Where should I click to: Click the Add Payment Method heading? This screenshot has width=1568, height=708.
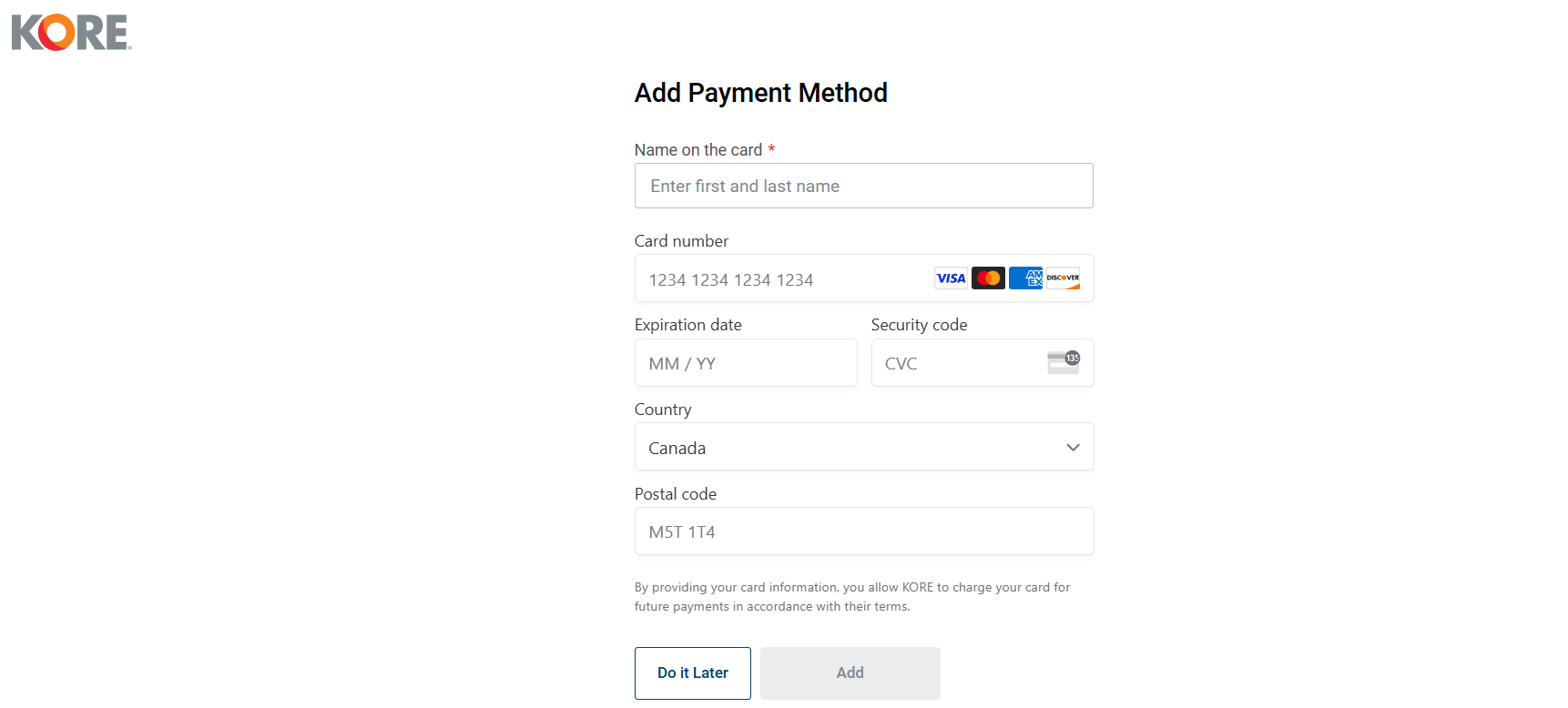click(x=760, y=93)
